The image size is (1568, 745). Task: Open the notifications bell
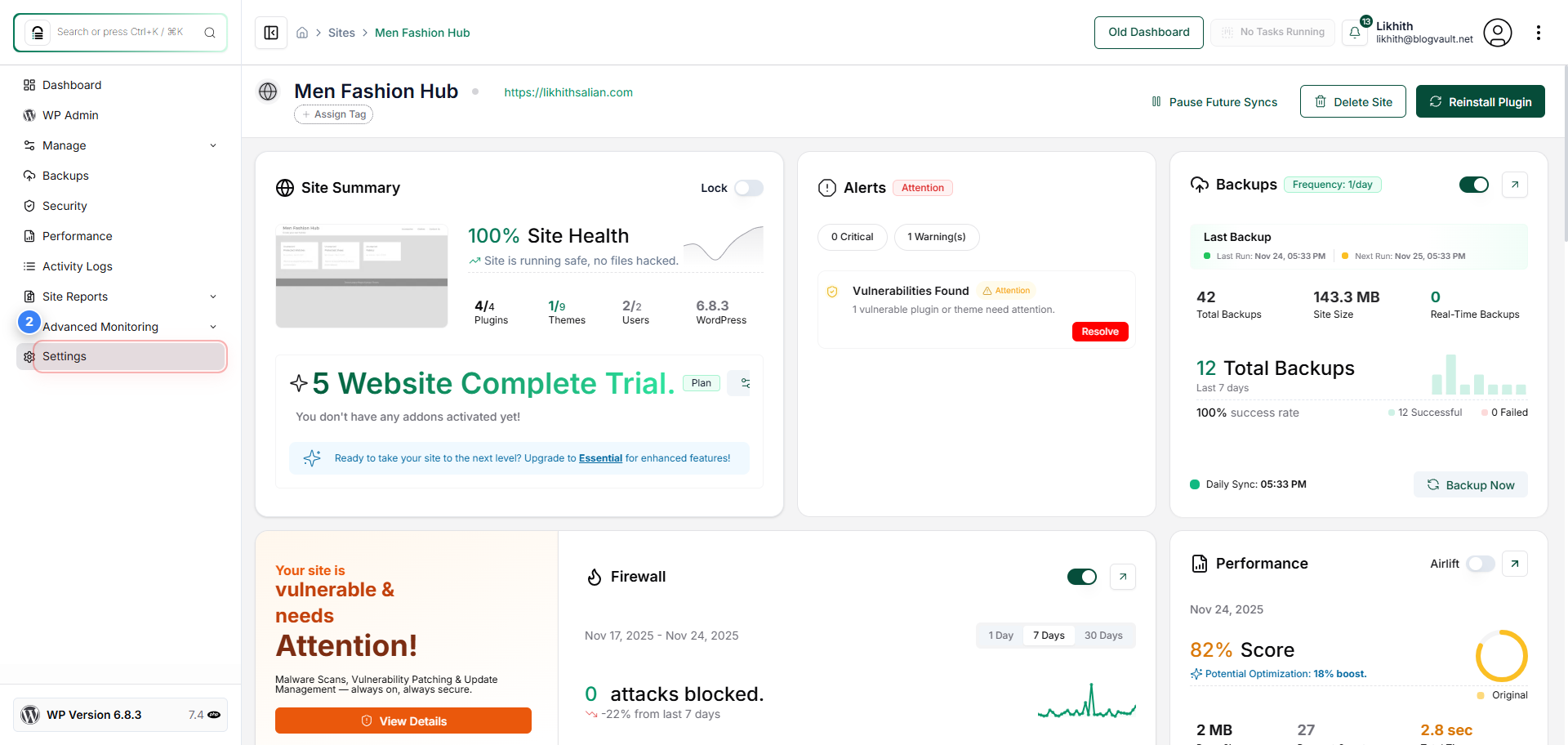[1355, 33]
